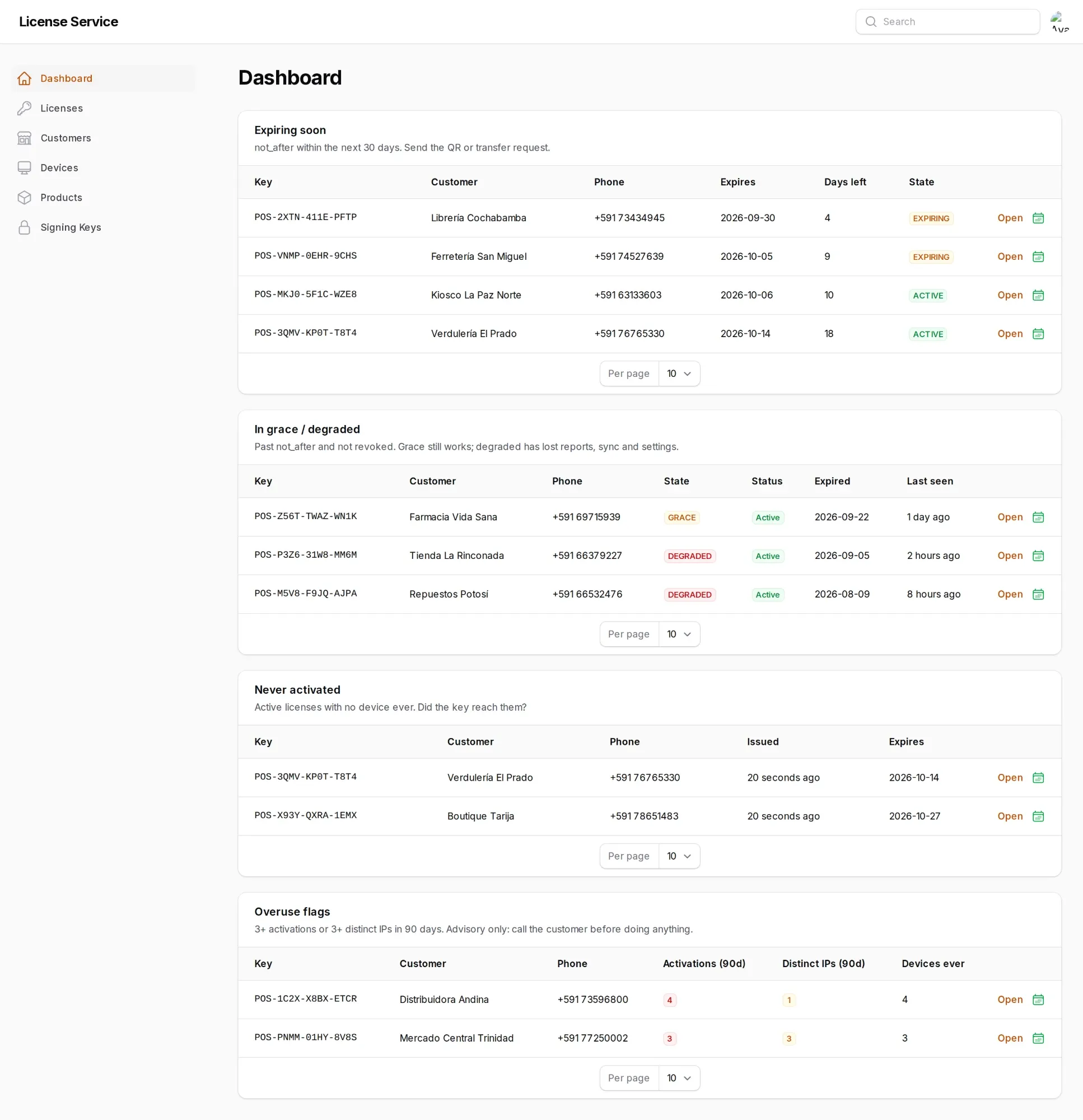Screen dimensions: 1083x1120
Task: Click the Licenses key icon
Action: pos(24,108)
